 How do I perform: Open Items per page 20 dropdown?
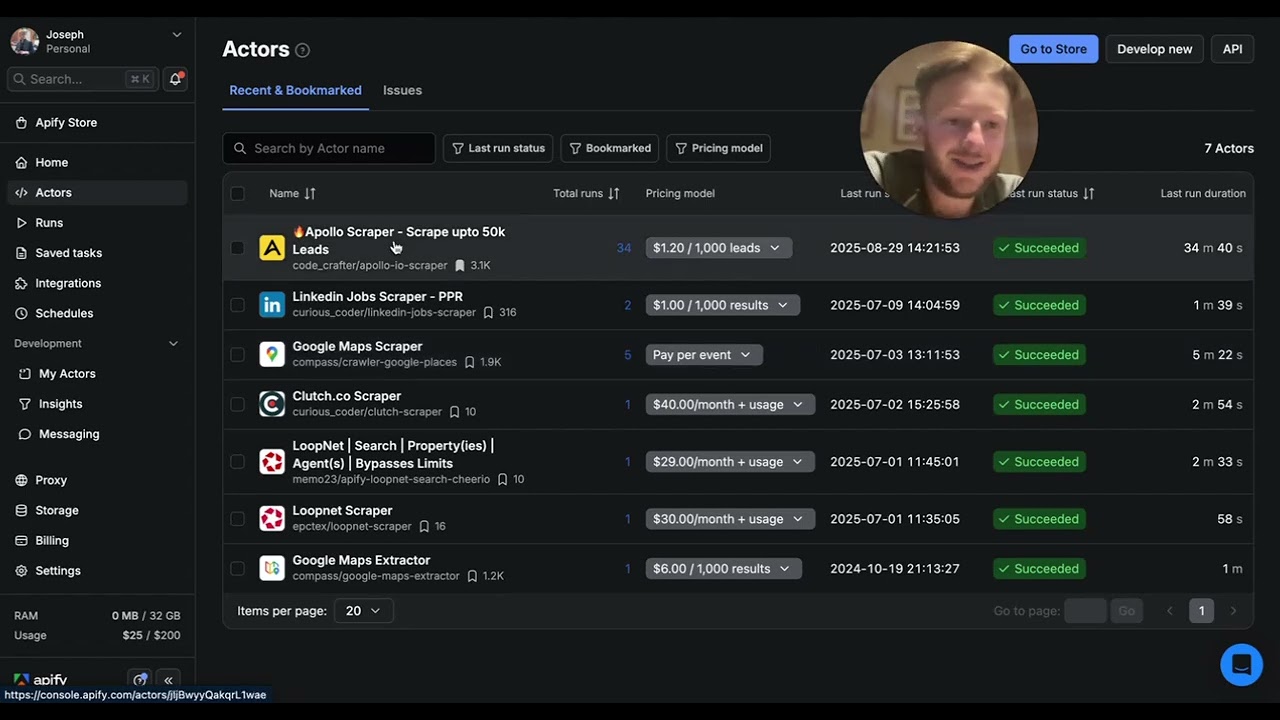[363, 611]
